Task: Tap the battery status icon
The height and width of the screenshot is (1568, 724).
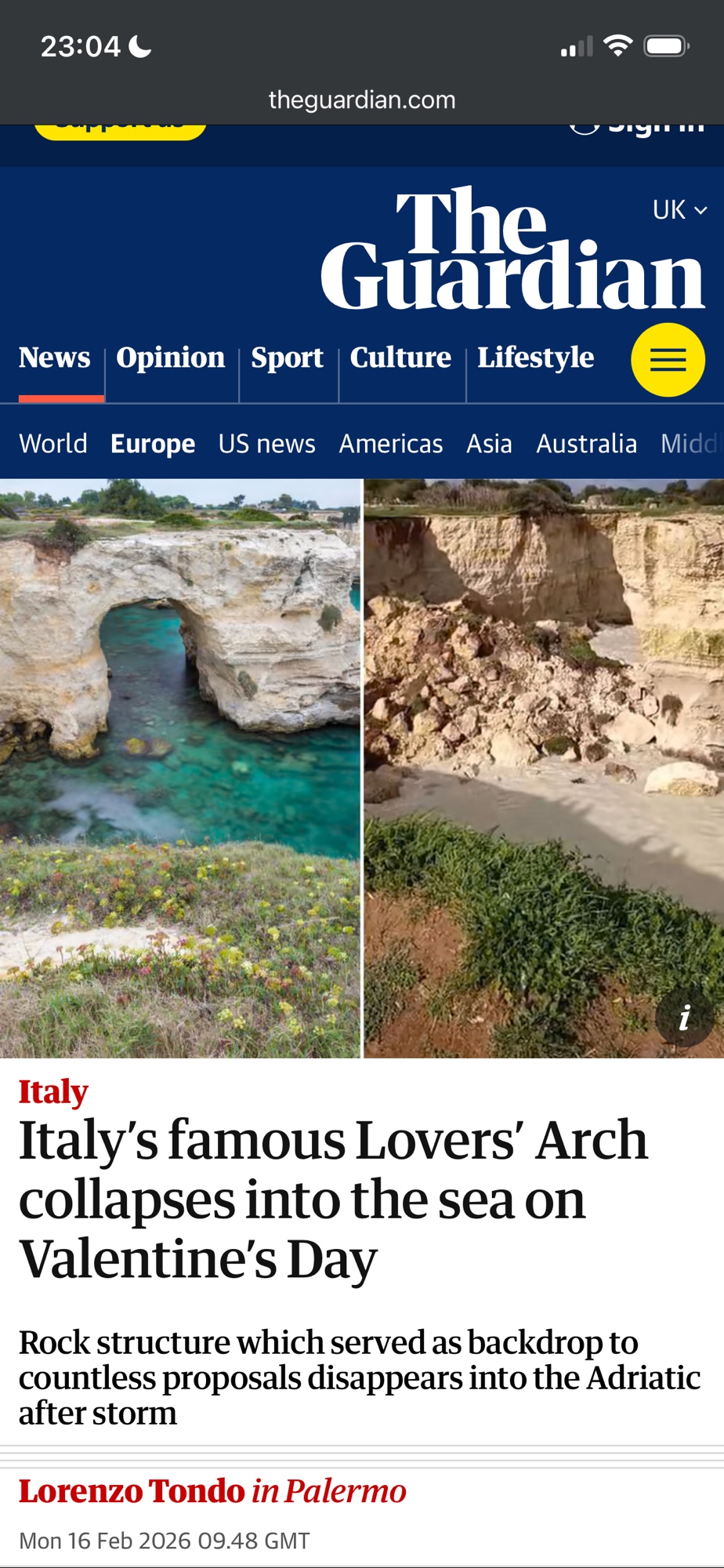Action: (x=666, y=46)
